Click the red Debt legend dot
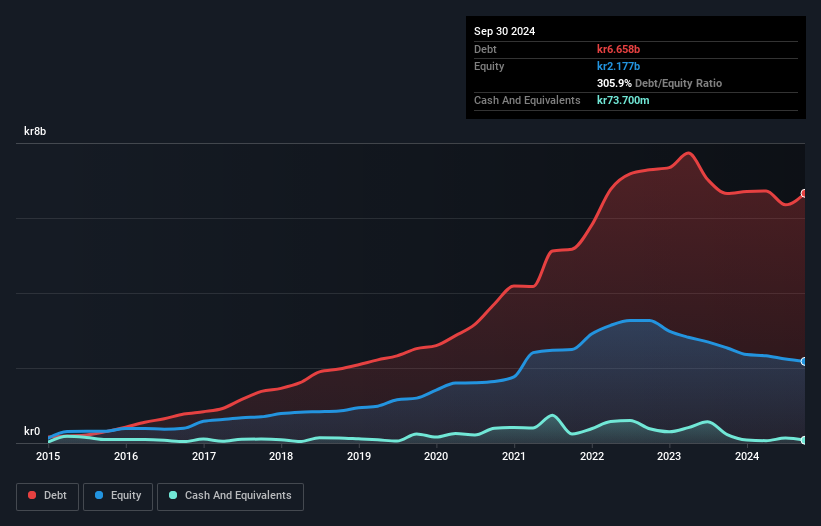Viewport: 821px width, 526px height. tap(32, 495)
